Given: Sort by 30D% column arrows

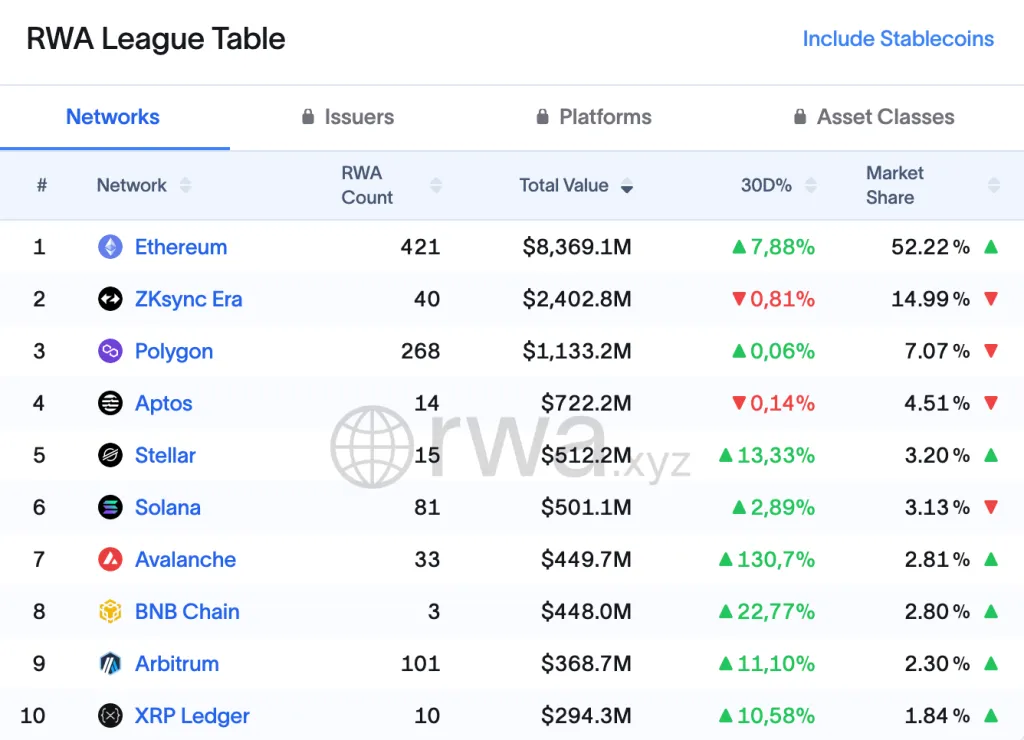Looking at the screenshot, I should [811, 185].
